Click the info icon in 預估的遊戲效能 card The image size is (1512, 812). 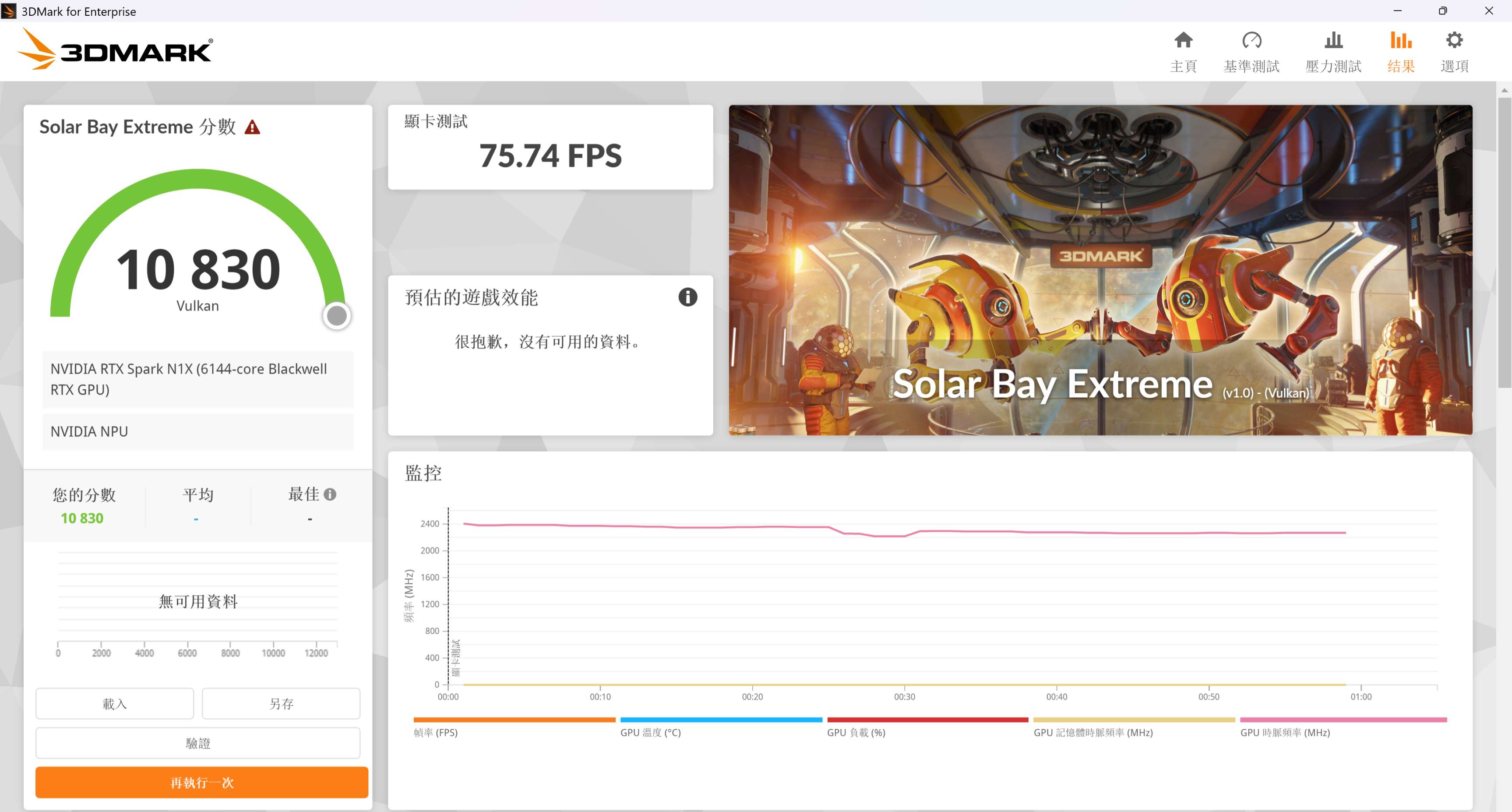(687, 297)
